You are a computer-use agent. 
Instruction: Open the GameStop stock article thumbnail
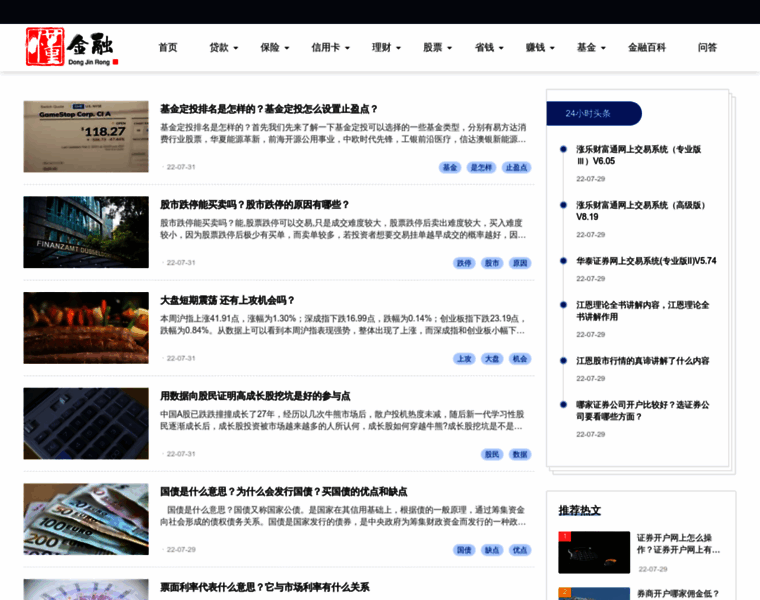click(x=86, y=136)
